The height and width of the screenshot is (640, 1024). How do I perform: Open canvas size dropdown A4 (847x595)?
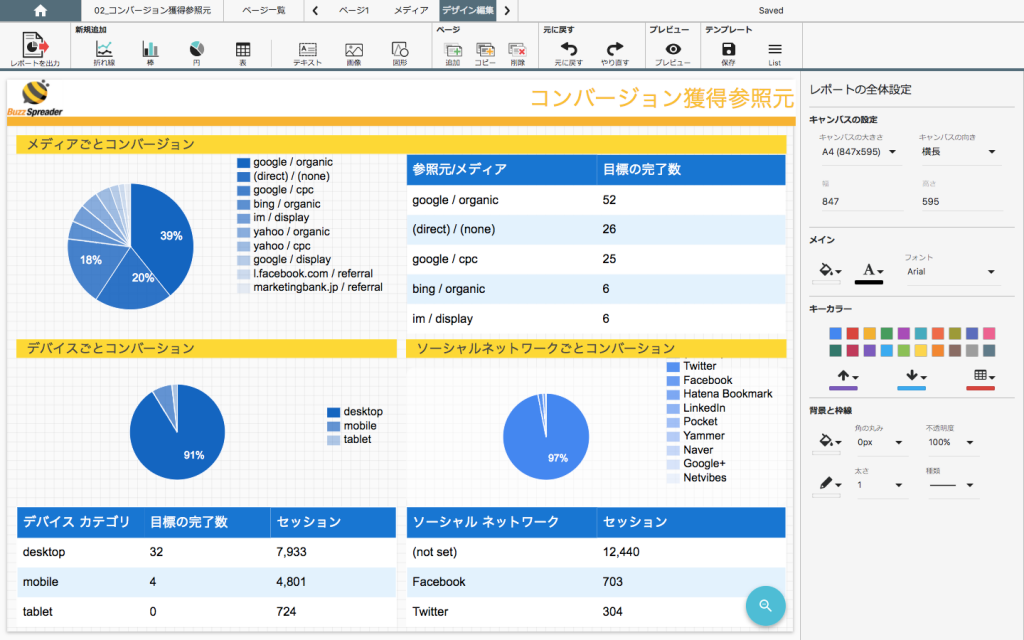coord(859,152)
